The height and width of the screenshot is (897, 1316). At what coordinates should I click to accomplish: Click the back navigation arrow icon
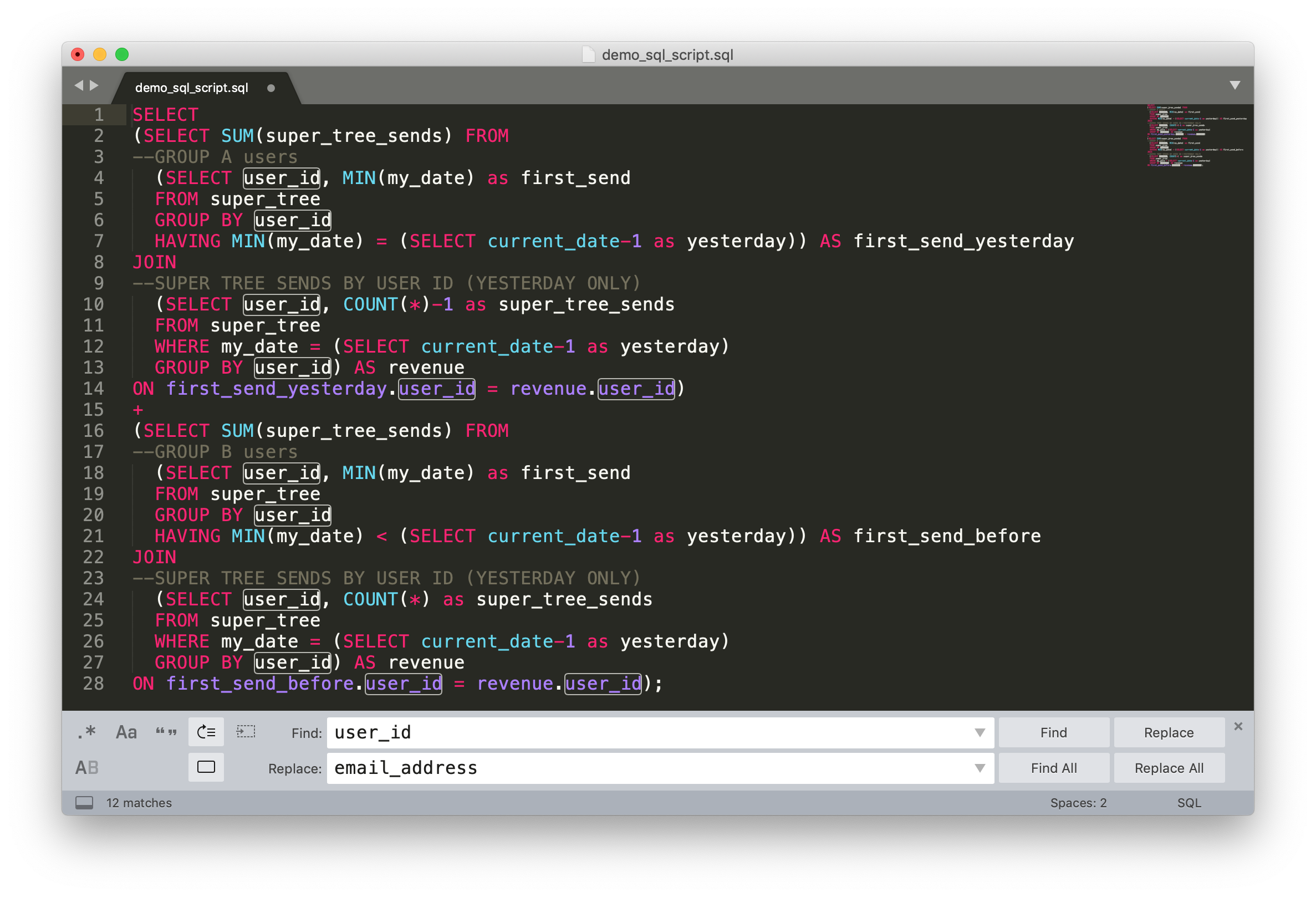80,88
